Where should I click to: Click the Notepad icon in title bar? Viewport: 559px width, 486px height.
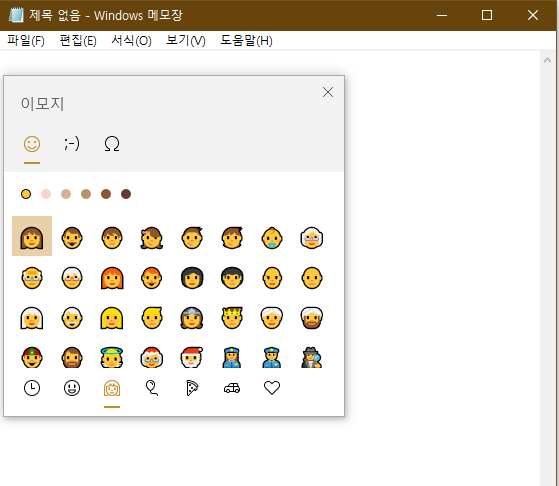16,15
